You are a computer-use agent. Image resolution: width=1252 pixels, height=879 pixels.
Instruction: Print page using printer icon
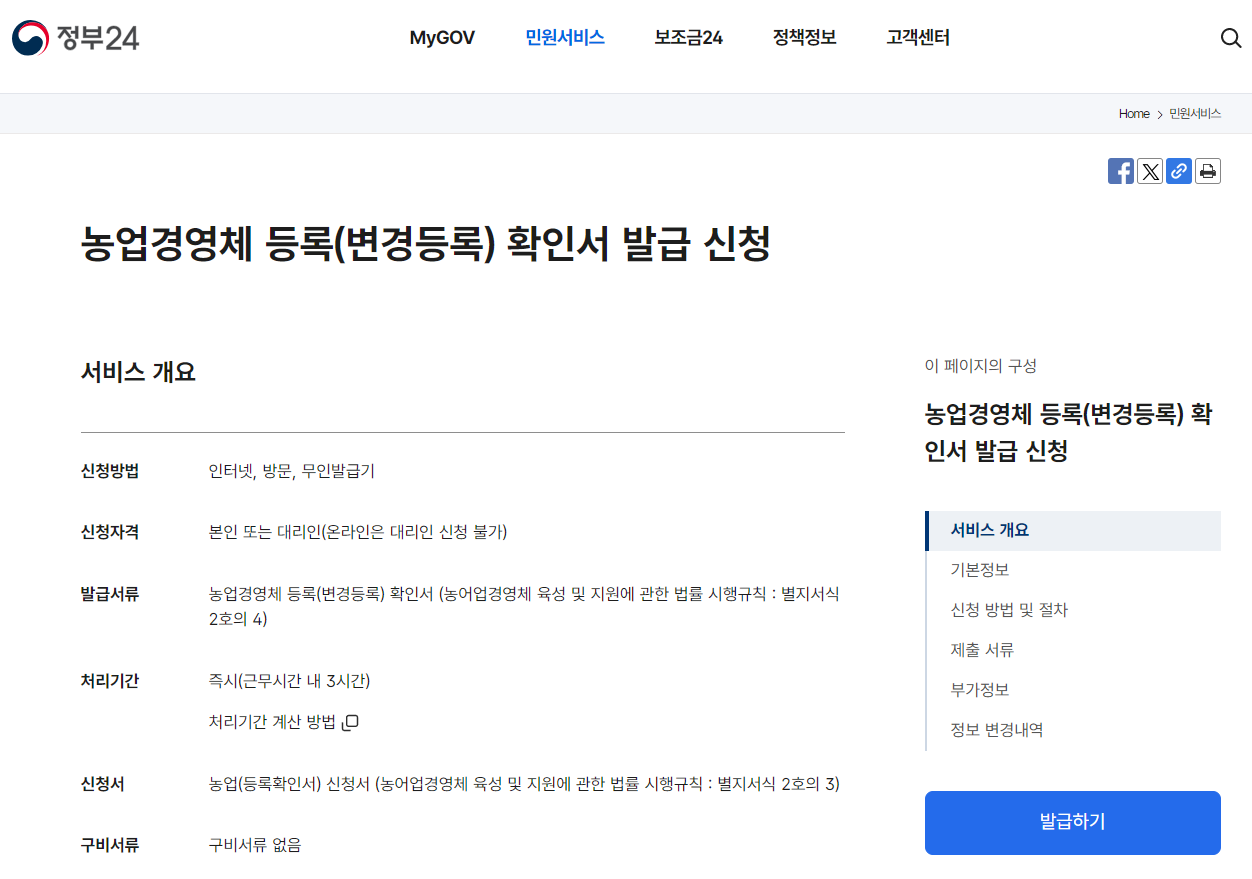tap(1208, 171)
